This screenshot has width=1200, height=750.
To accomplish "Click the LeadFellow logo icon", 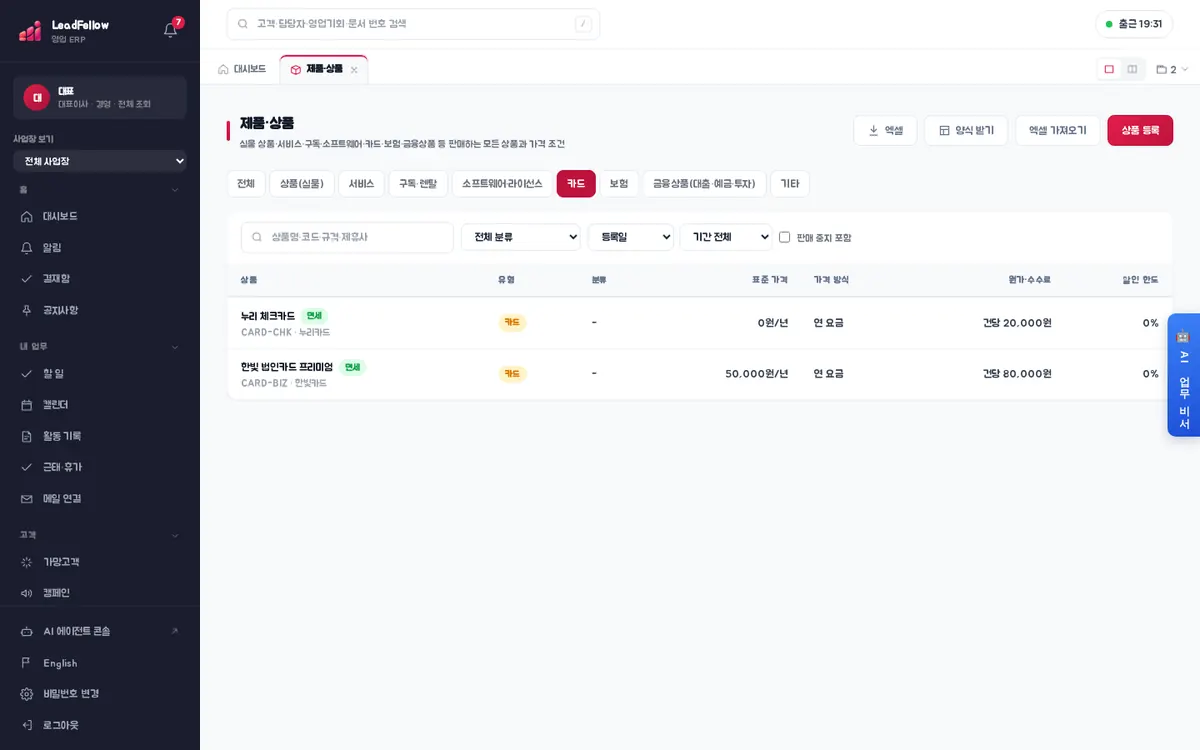I will (30, 31).
